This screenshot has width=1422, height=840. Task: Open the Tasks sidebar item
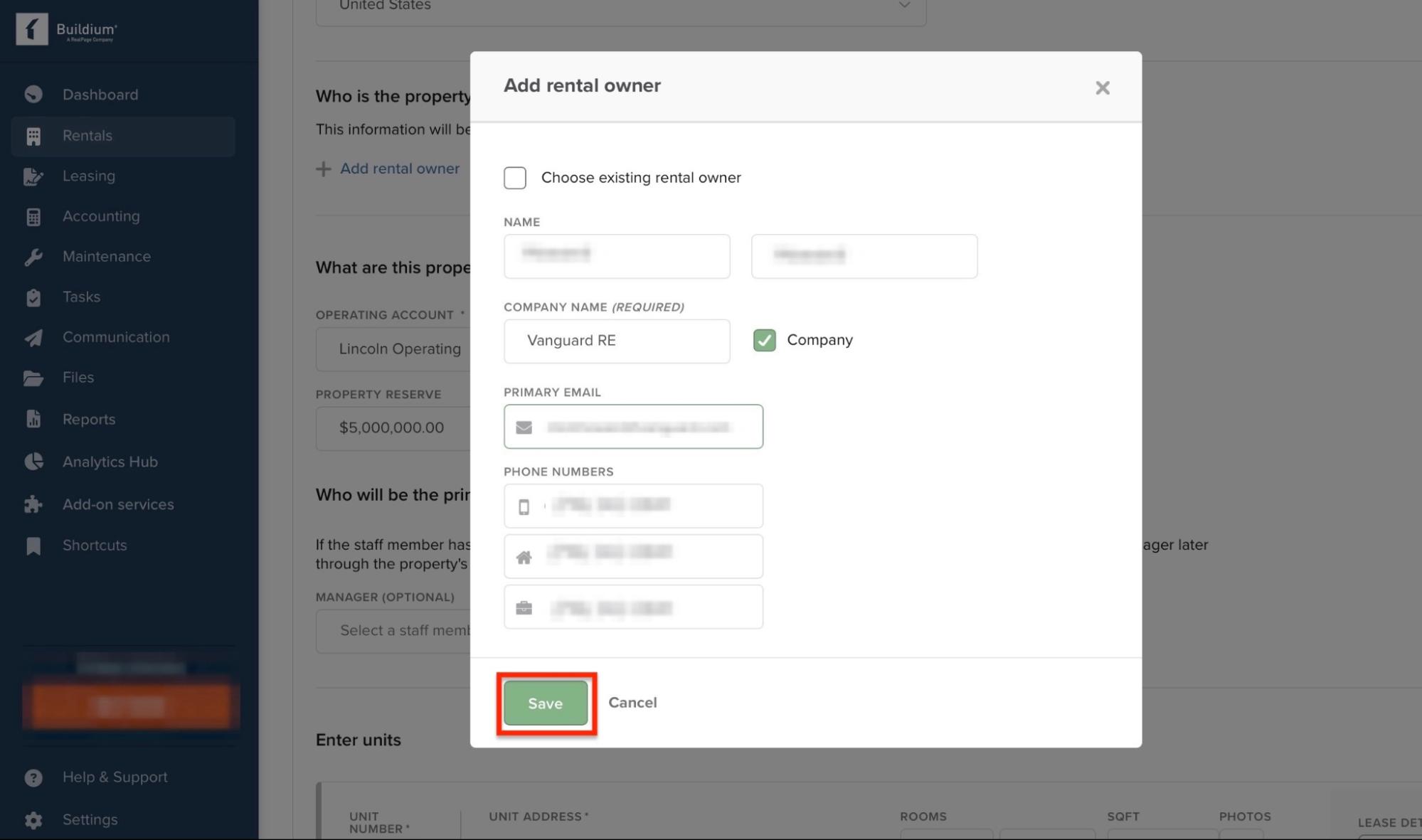click(81, 297)
